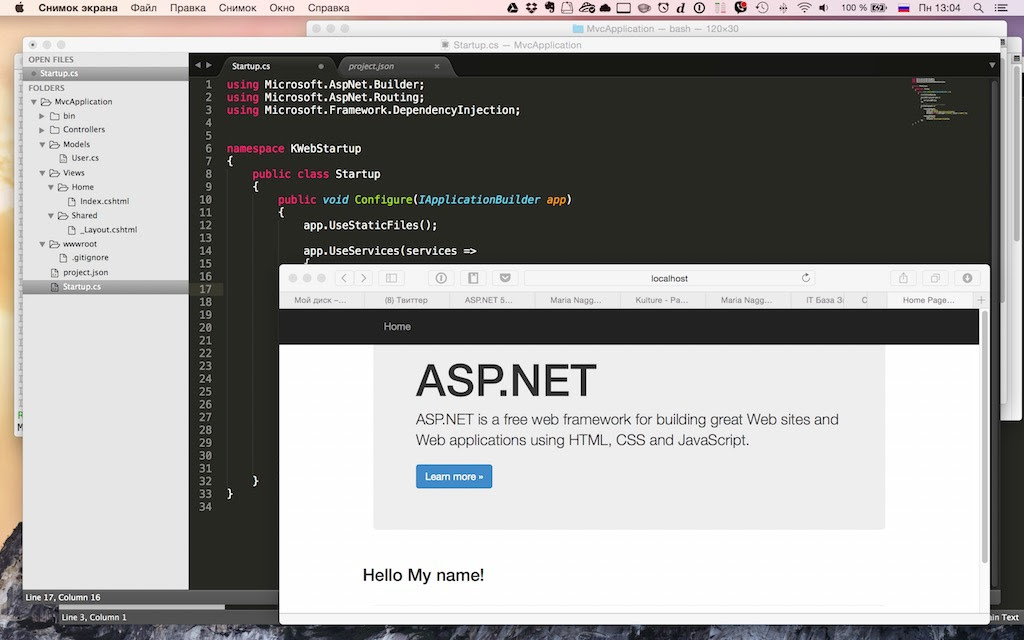1024x640 pixels.
Task: Open .gitignore in the sidebar
Action: [x=90, y=258]
